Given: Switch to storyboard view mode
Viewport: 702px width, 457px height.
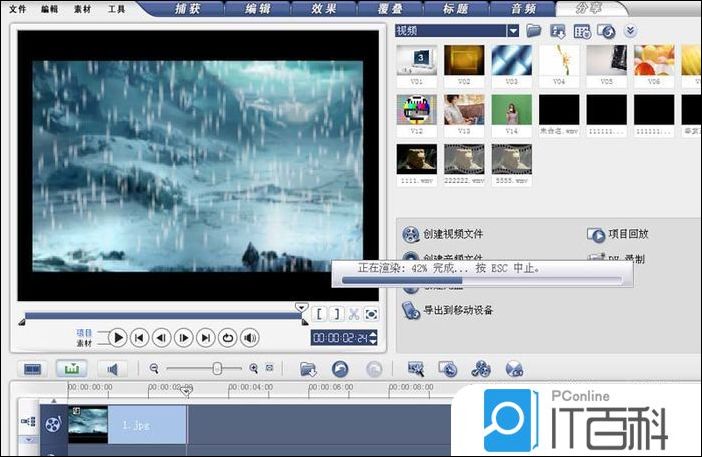Looking at the screenshot, I should (x=33, y=369).
